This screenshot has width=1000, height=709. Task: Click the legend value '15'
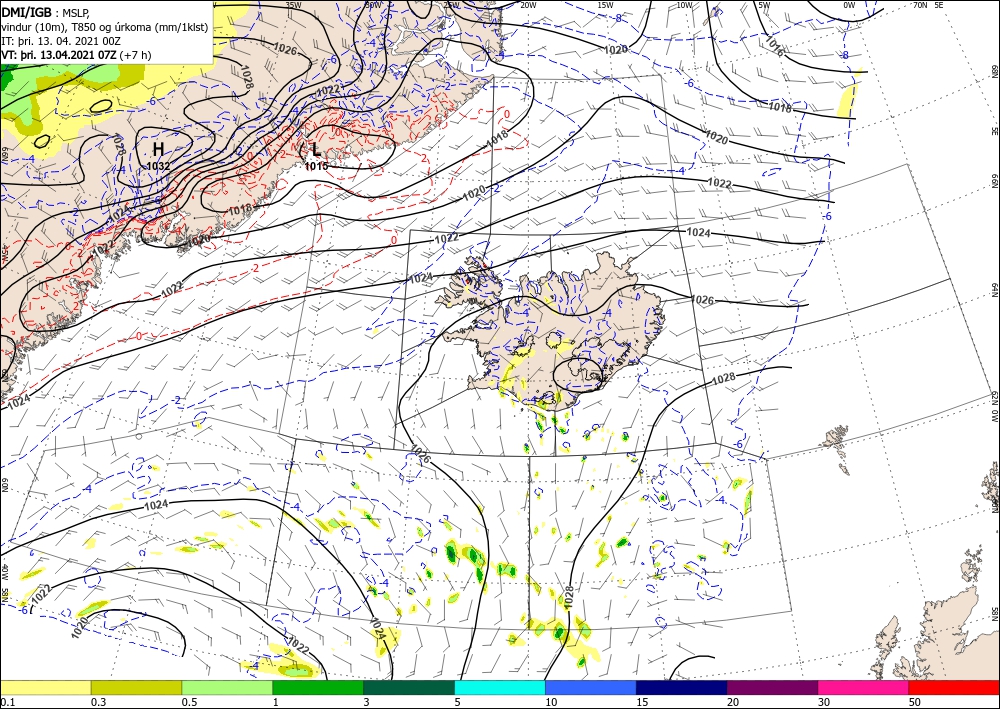(642, 702)
